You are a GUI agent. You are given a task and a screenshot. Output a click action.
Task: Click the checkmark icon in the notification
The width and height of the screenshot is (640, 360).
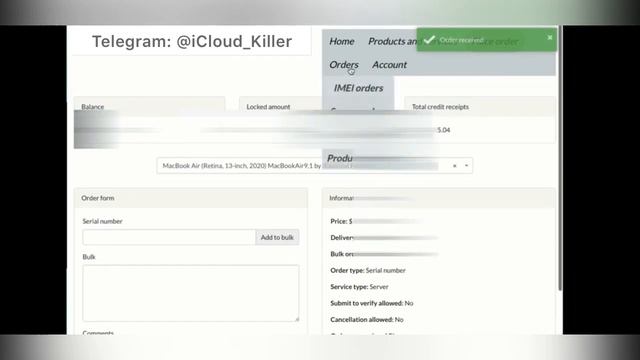429,40
